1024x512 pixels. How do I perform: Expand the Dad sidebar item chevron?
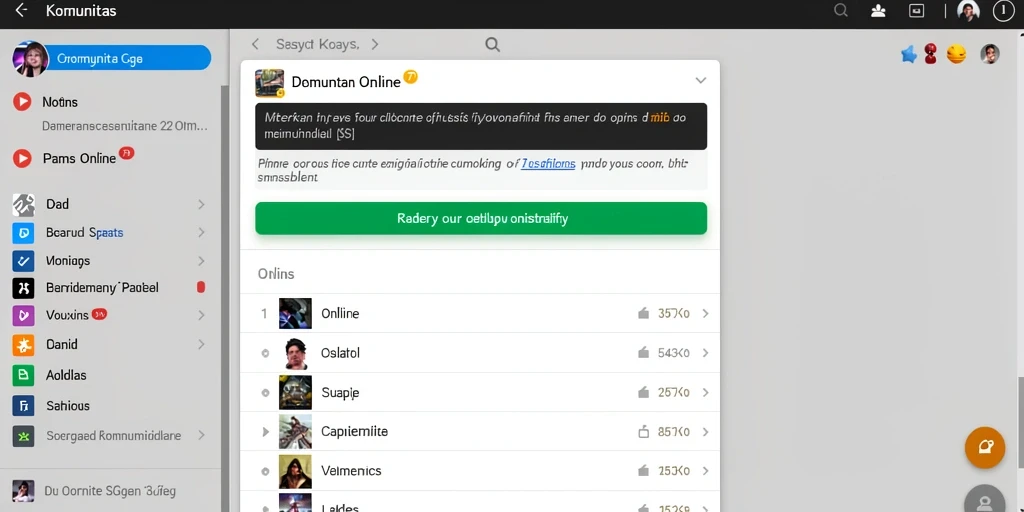pos(201,204)
